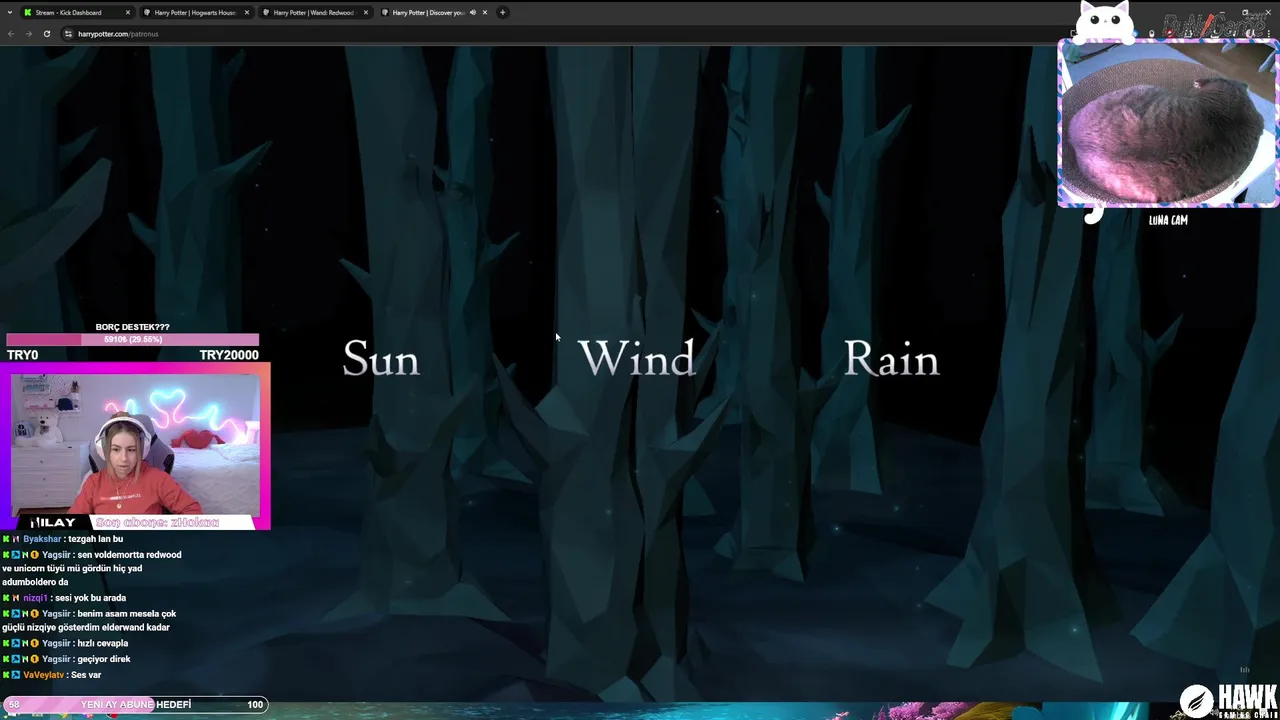
Task: Click Yagsiir's message 'geçiyor direk'
Action: 104,659
